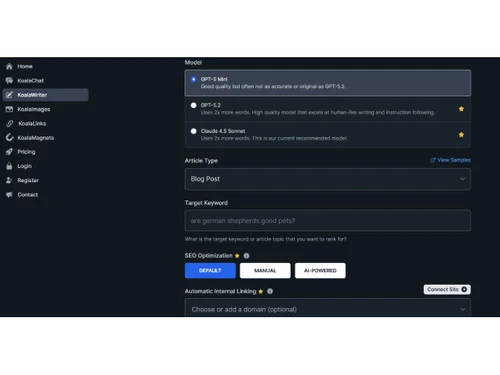Click the Login padlock icon
The width and height of the screenshot is (500, 375).
[x=9, y=166]
